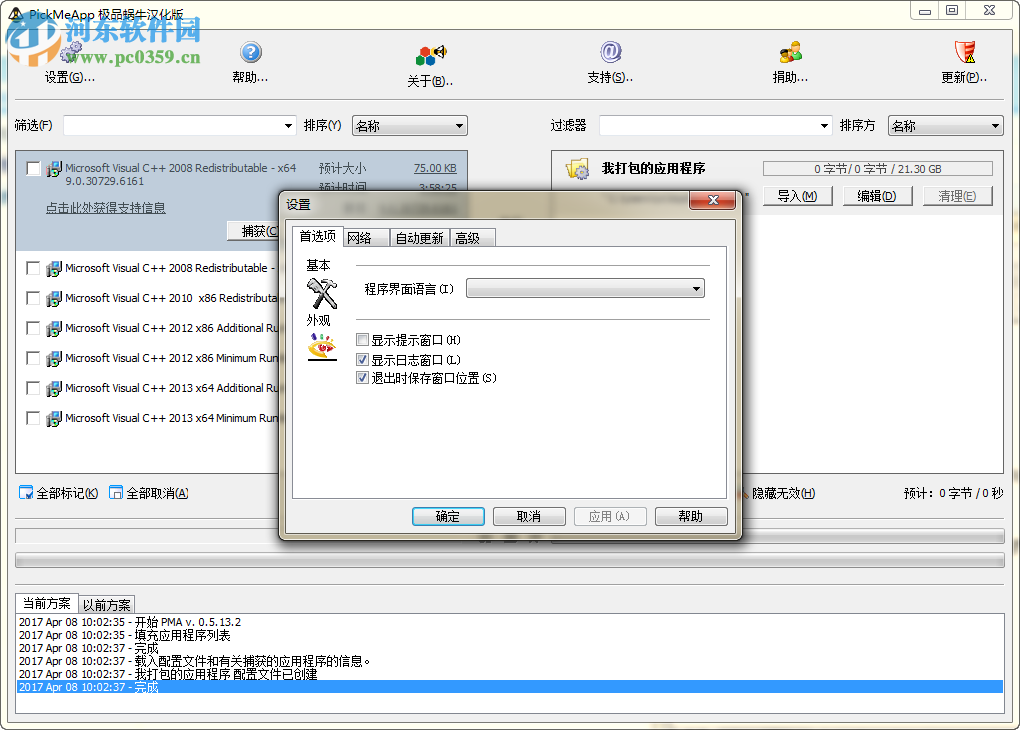Click the 捐助 donate icon
This screenshot has width=1020, height=730.
[x=789, y=53]
